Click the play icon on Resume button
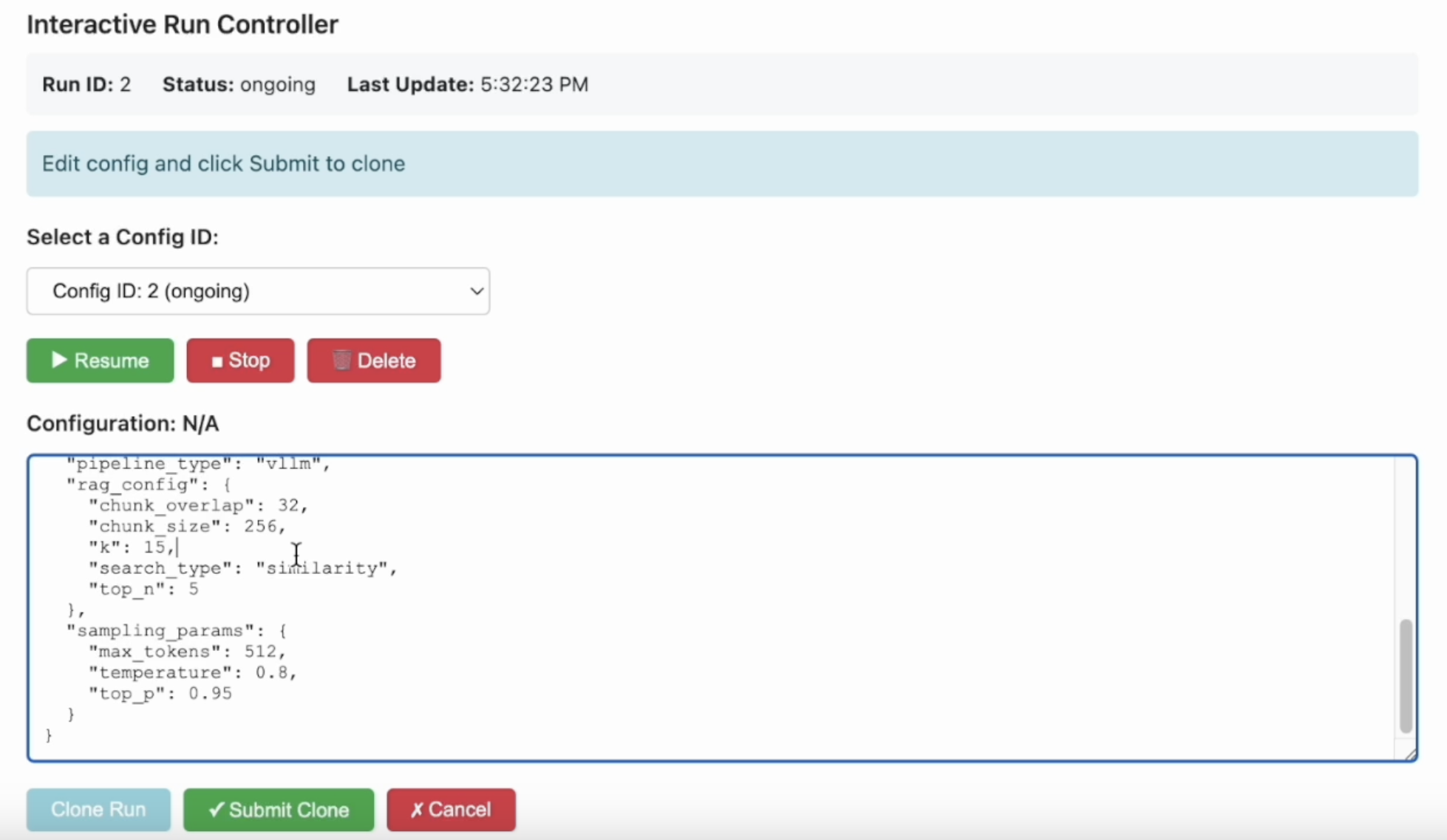The width and height of the screenshot is (1447, 840). point(59,360)
